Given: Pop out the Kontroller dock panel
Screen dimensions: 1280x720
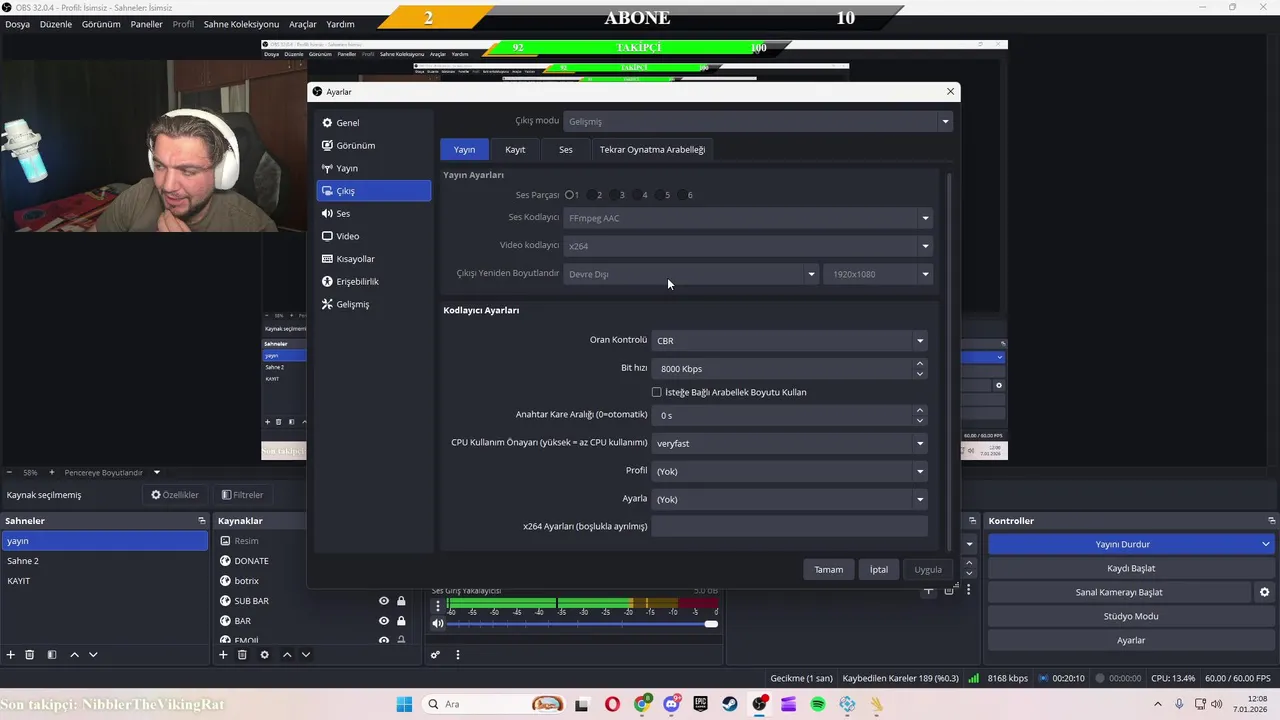Looking at the screenshot, I should 1272,521.
